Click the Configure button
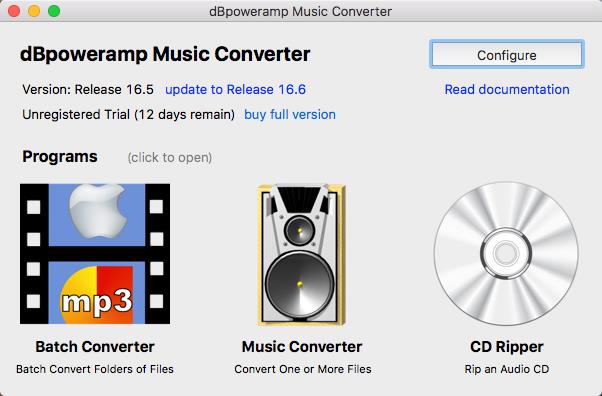Image resolution: width=602 pixels, height=396 pixels. tap(507, 55)
